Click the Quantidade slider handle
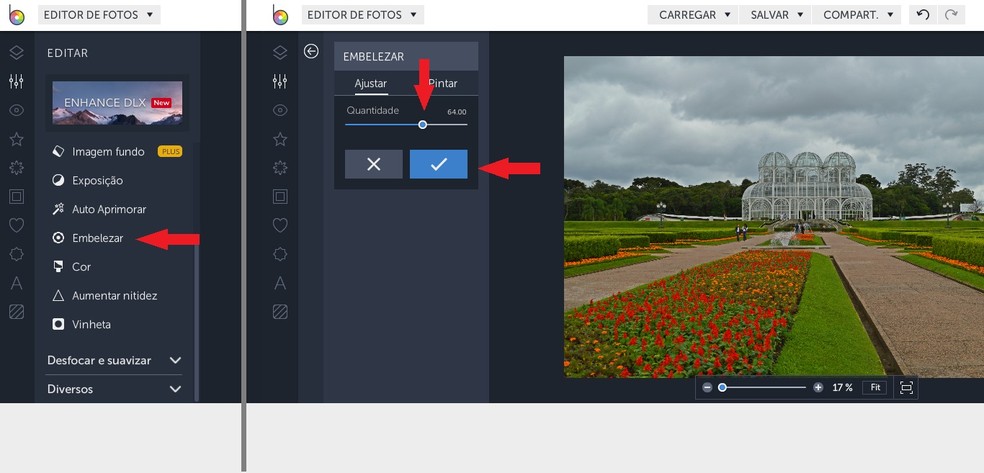 tap(423, 125)
